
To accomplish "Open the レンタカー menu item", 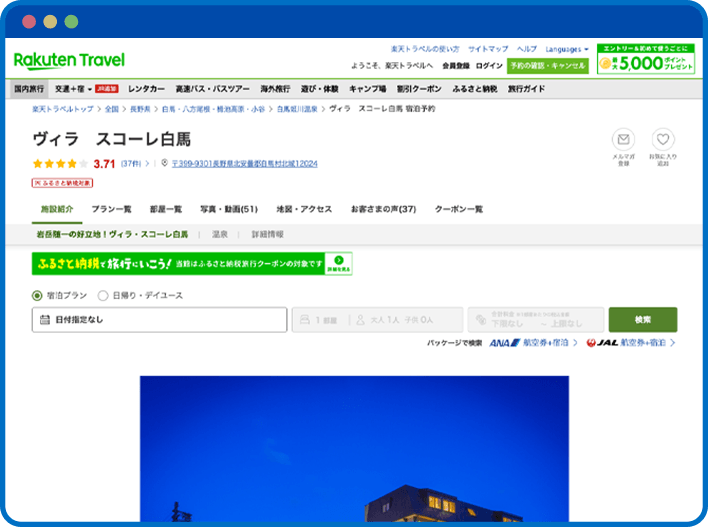I will tap(146, 89).
